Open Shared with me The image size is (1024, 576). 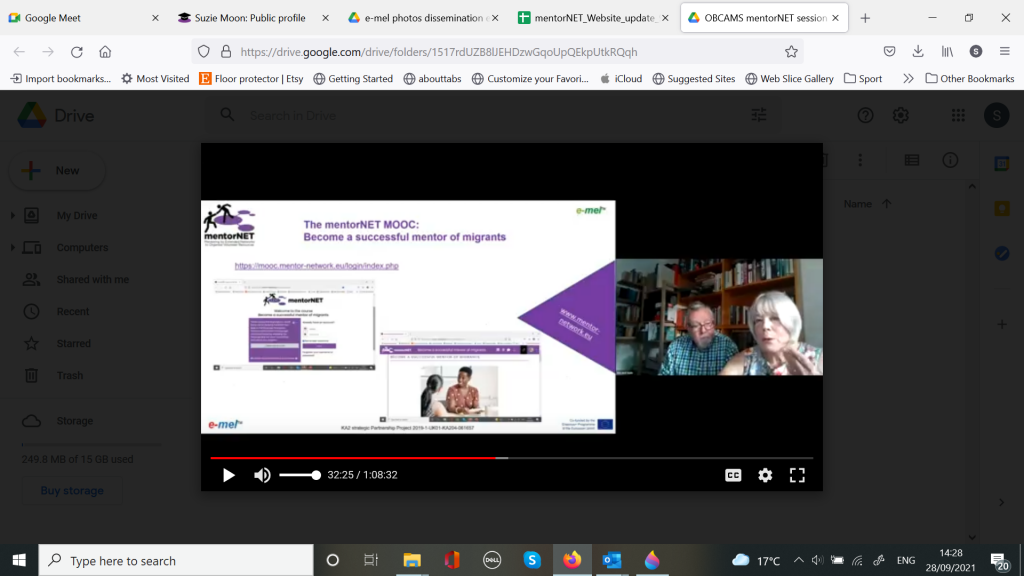[x=92, y=279]
